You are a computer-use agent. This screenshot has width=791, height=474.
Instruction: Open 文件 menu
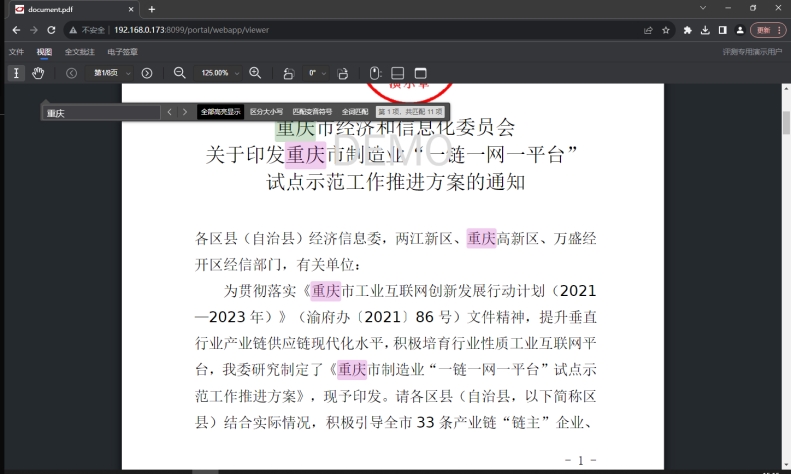(x=16, y=52)
